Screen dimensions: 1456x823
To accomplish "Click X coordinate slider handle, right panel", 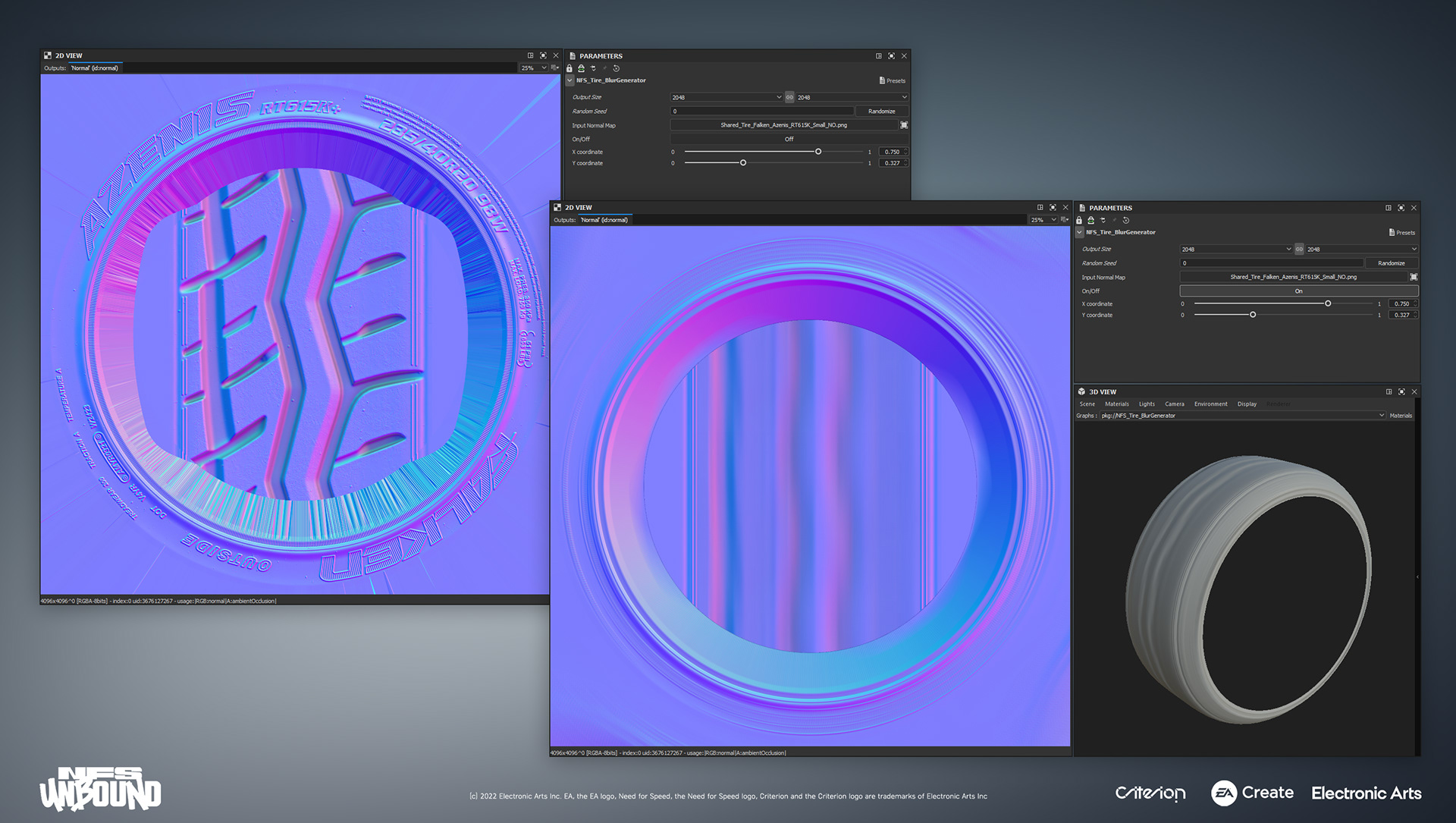I will 1328,303.
